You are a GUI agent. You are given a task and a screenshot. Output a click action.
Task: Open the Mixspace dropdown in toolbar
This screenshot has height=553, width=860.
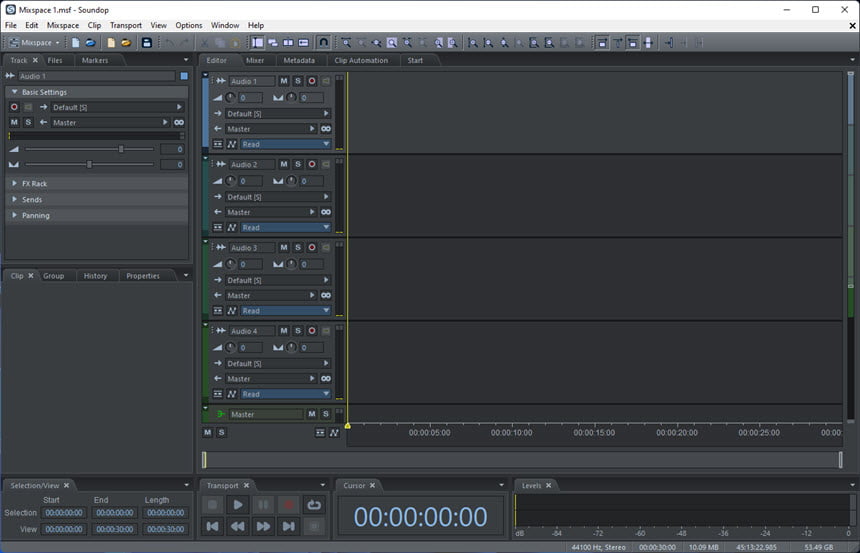click(34, 43)
